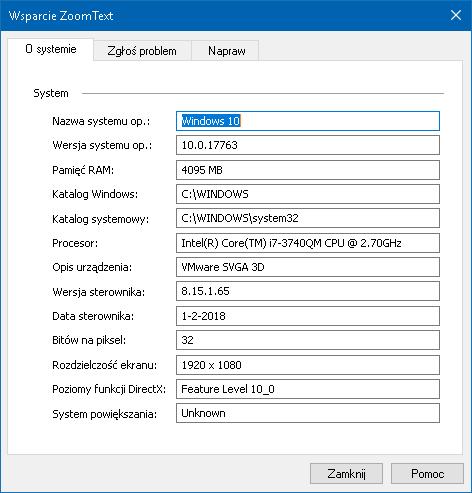Click the Pamięć RAM value field

point(308,170)
